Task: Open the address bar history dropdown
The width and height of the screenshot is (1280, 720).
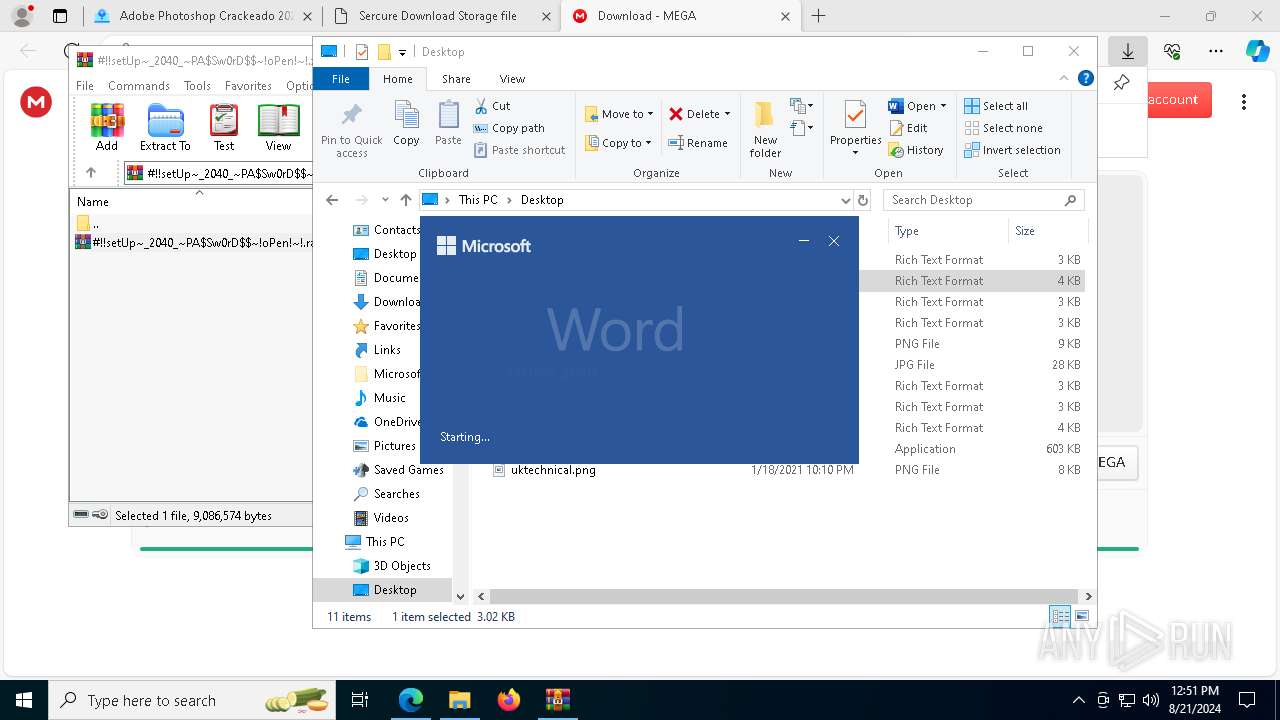Action: click(846, 200)
